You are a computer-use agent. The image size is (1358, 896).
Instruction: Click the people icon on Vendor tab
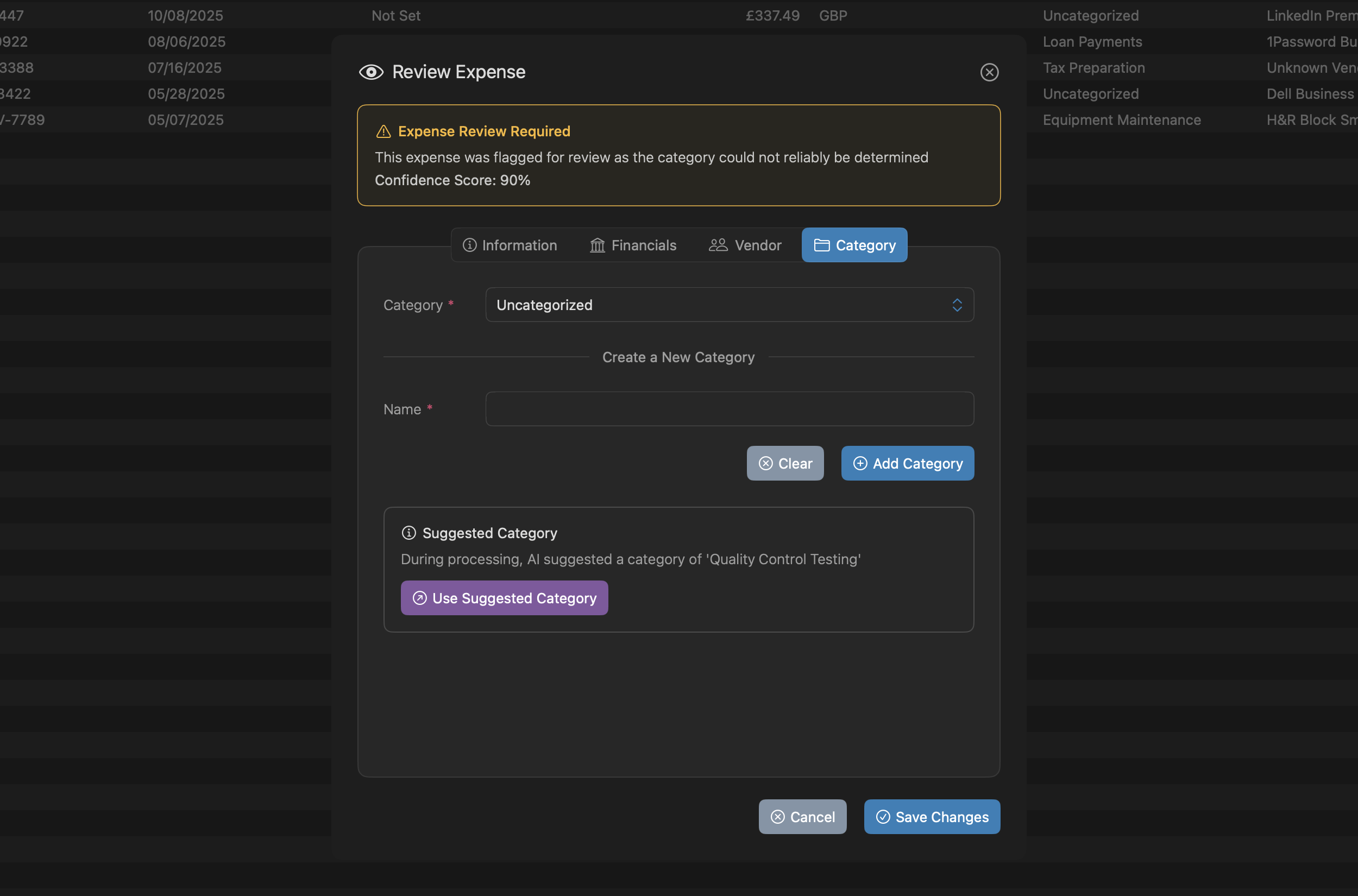717,244
